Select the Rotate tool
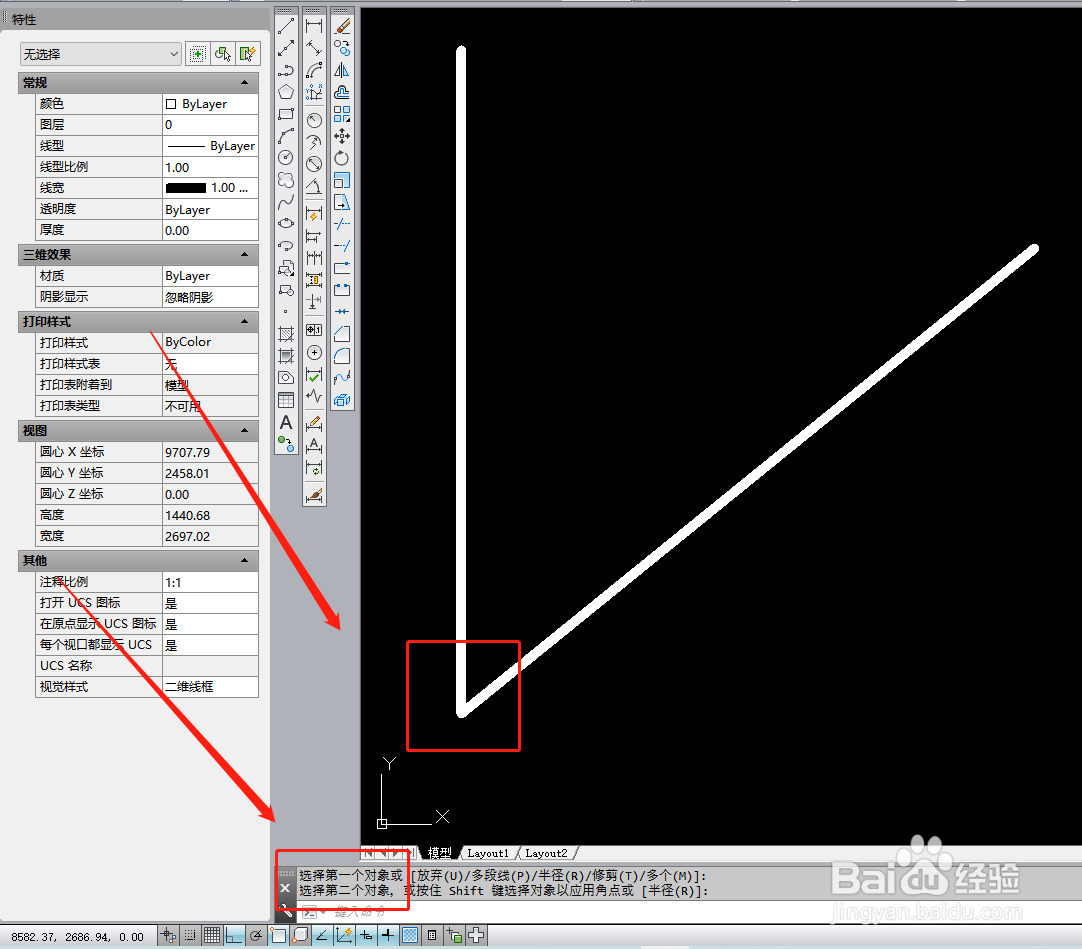 (342, 157)
